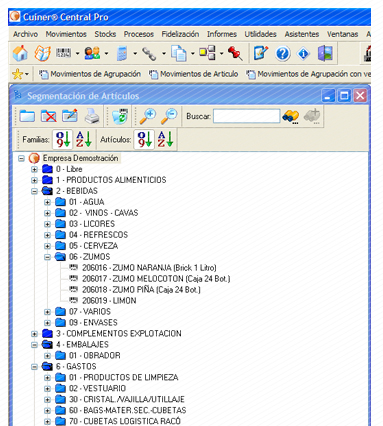The width and height of the screenshot is (383, 426).
Task: Select the 05 - CERVEZA folder
Action: point(93,246)
